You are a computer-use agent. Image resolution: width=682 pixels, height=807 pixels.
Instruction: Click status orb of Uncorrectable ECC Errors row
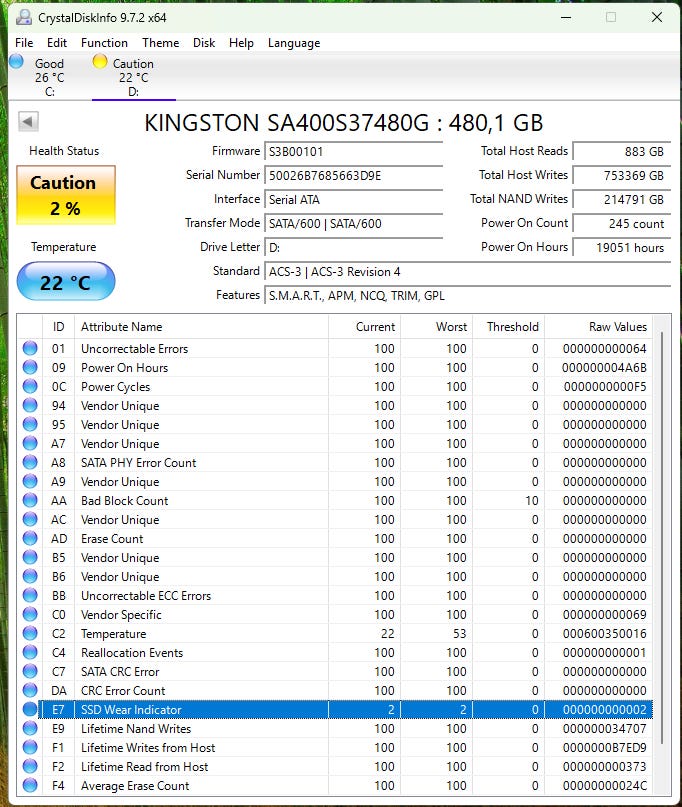tap(30, 595)
